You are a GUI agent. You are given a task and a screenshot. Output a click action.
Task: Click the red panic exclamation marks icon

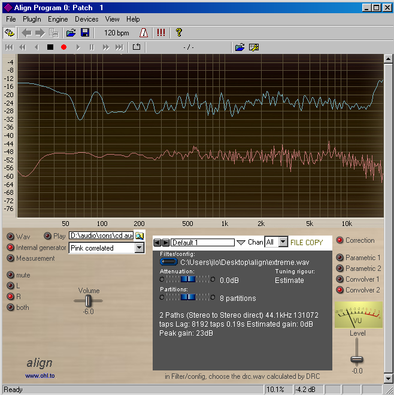tap(161, 33)
